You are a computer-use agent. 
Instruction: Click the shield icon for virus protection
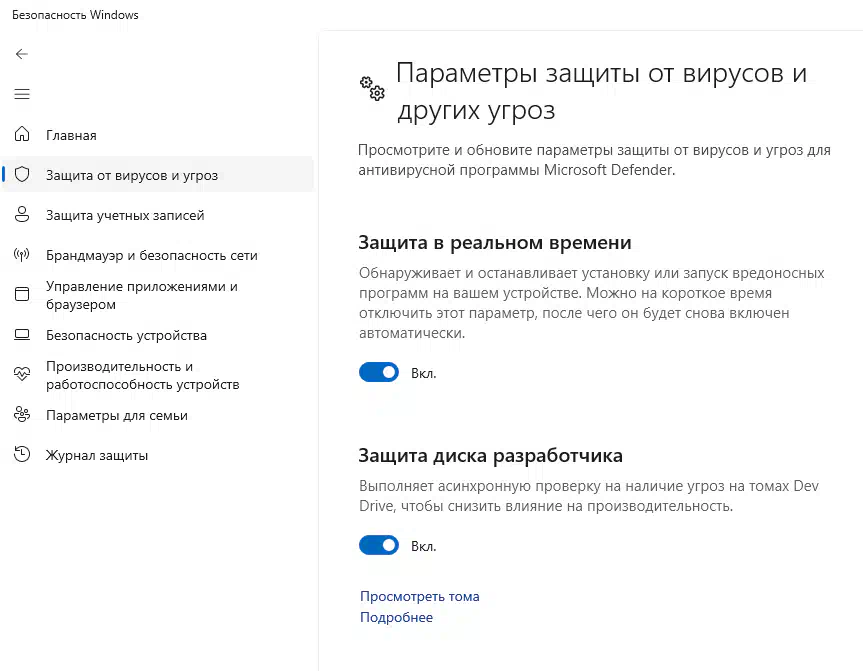tap(22, 174)
